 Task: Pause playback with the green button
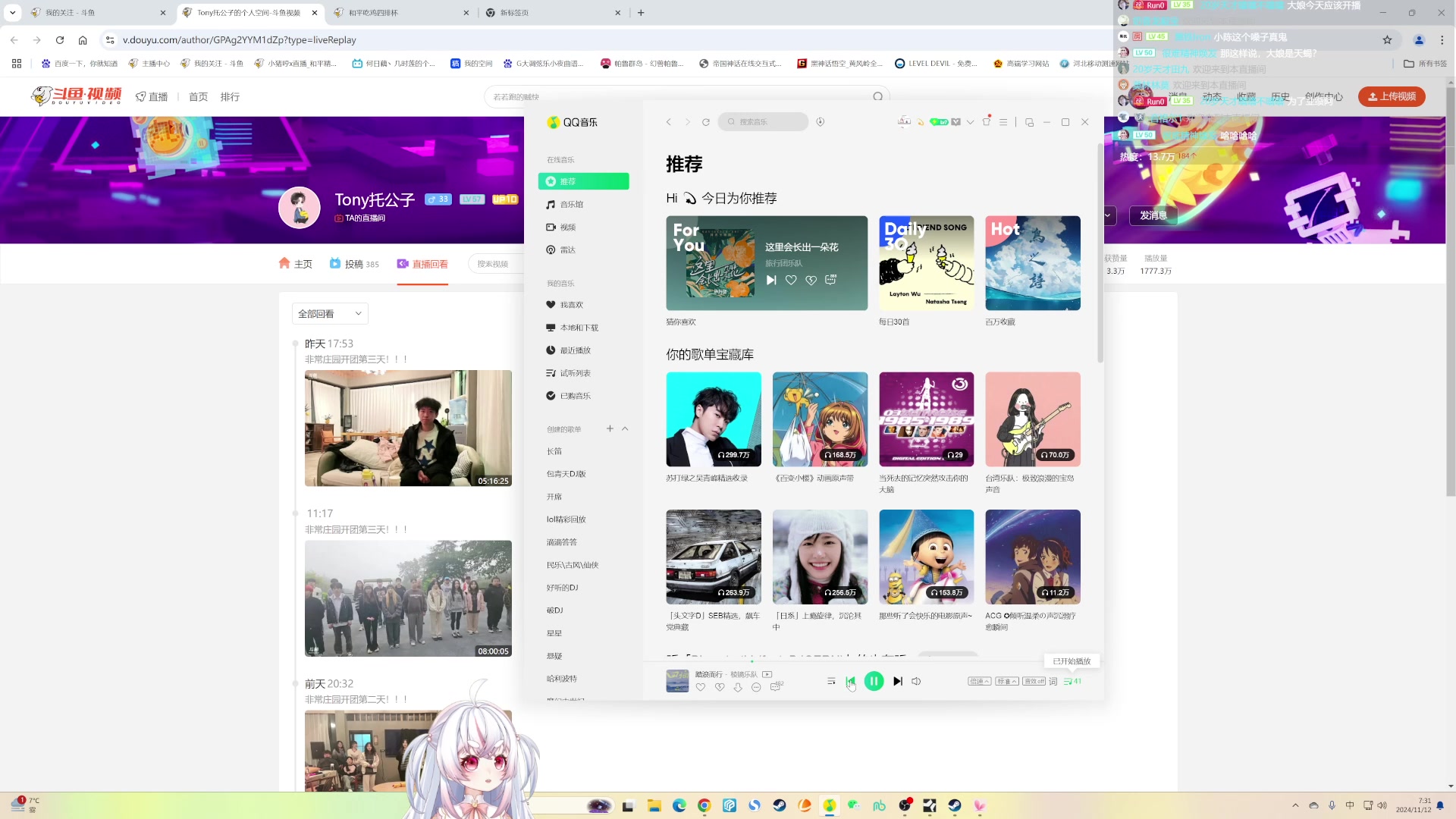pyautogui.click(x=874, y=681)
